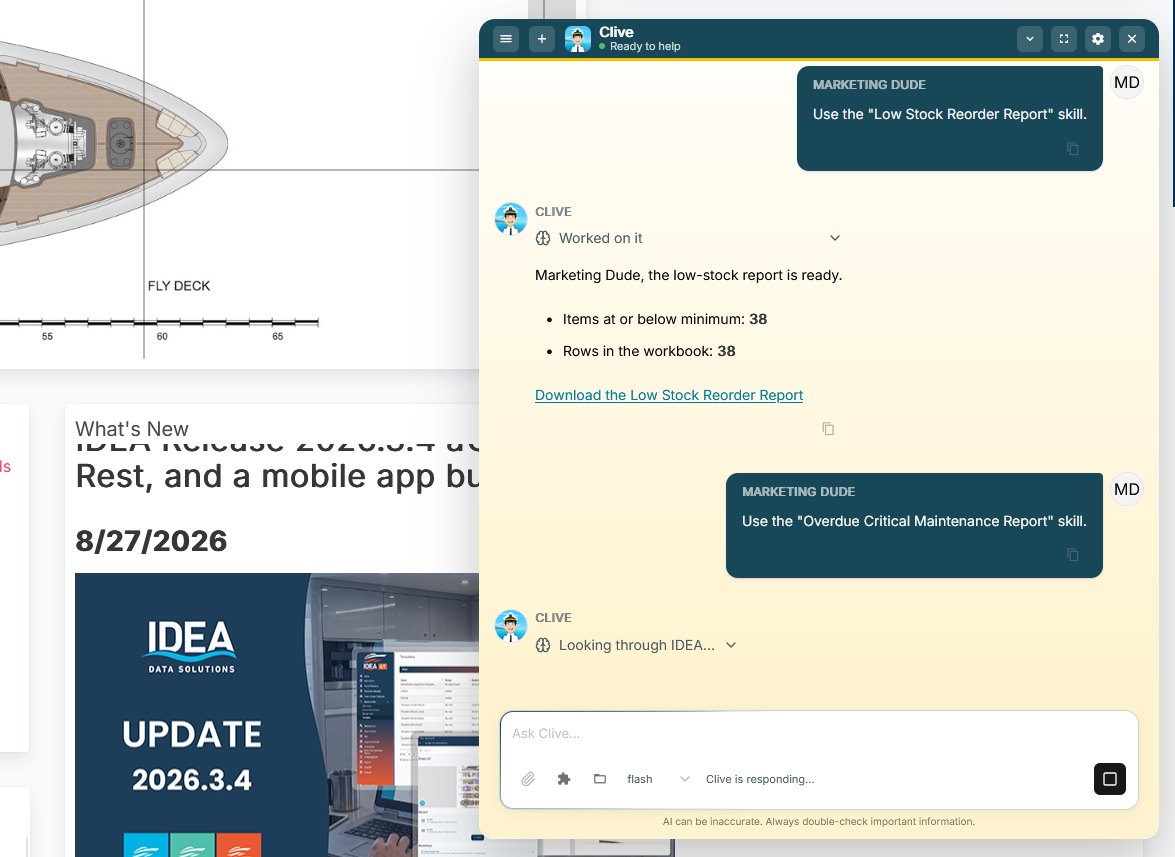The height and width of the screenshot is (857, 1175).
Task: Open the "flash" model dropdown
Action: click(658, 779)
